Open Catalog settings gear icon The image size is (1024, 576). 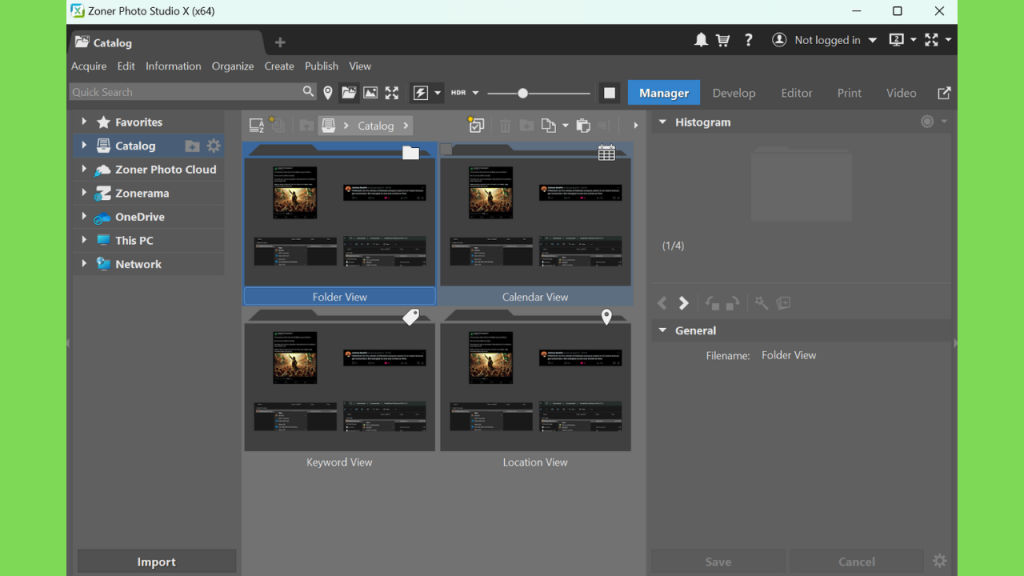[x=214, y=146]
